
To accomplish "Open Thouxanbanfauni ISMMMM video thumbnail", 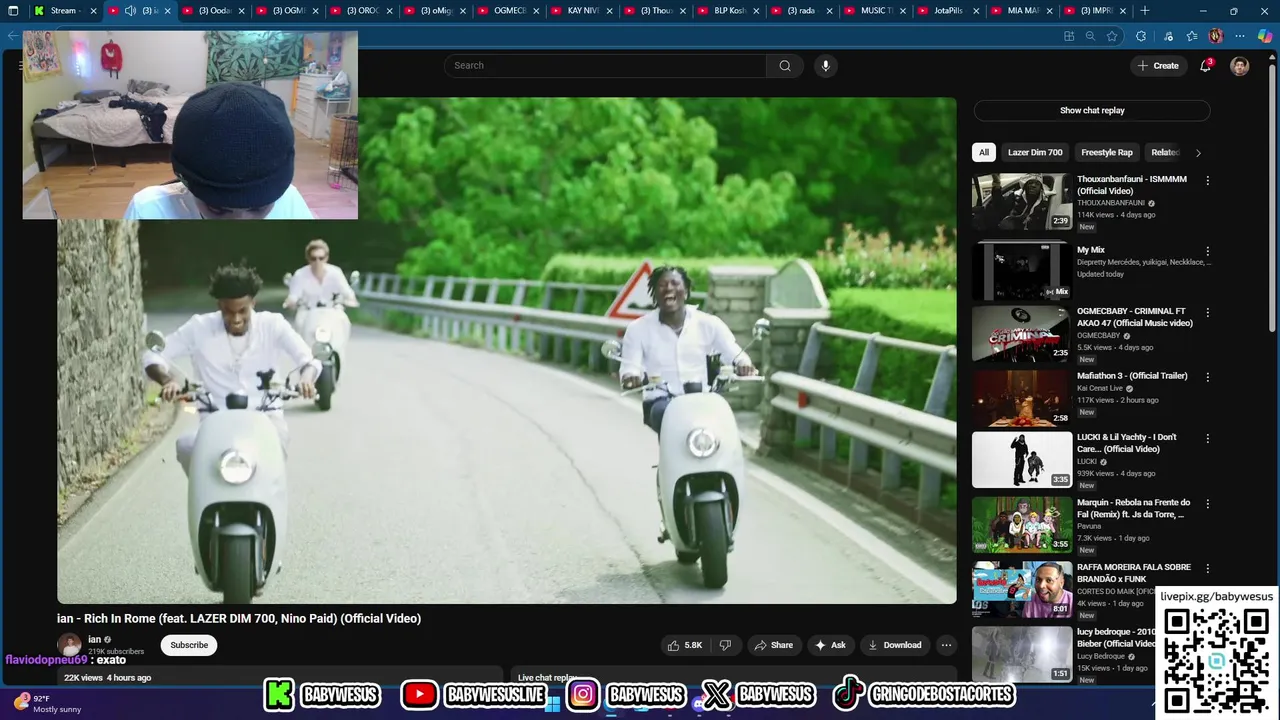I will coord(1022,202).
